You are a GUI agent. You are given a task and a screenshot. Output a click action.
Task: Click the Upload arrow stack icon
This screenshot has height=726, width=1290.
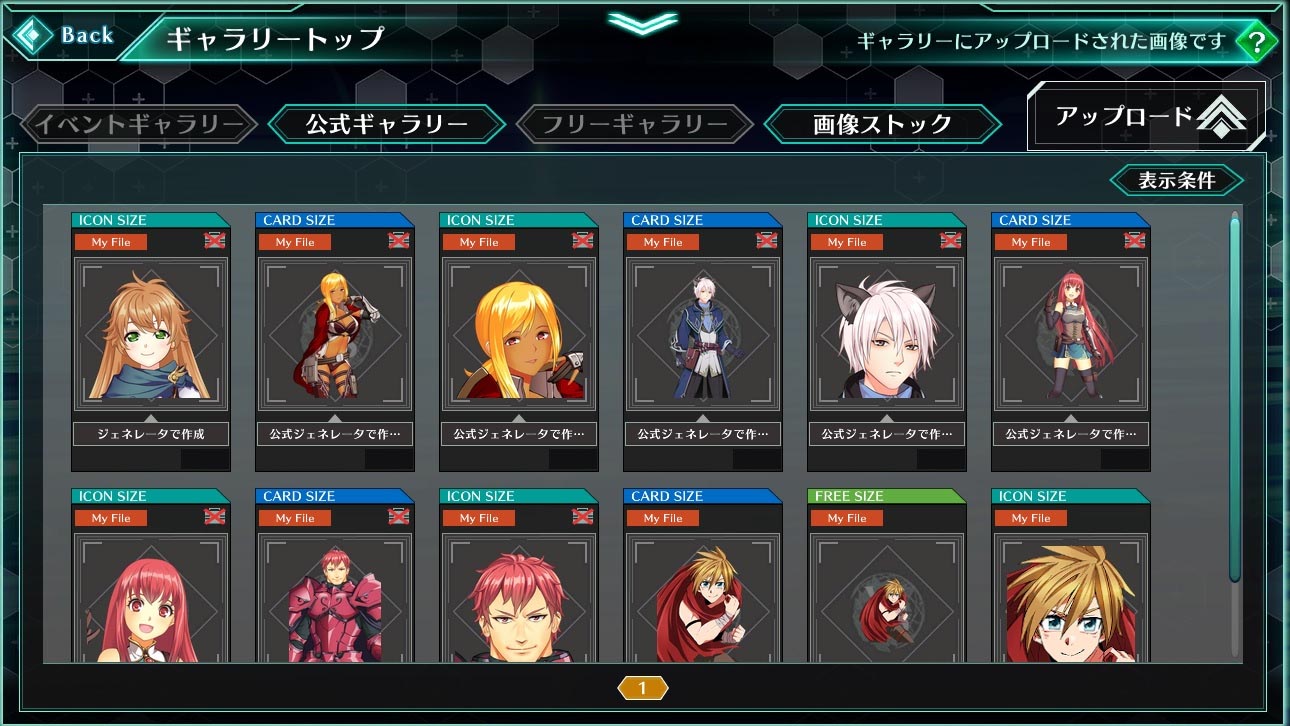[1221, 118]
